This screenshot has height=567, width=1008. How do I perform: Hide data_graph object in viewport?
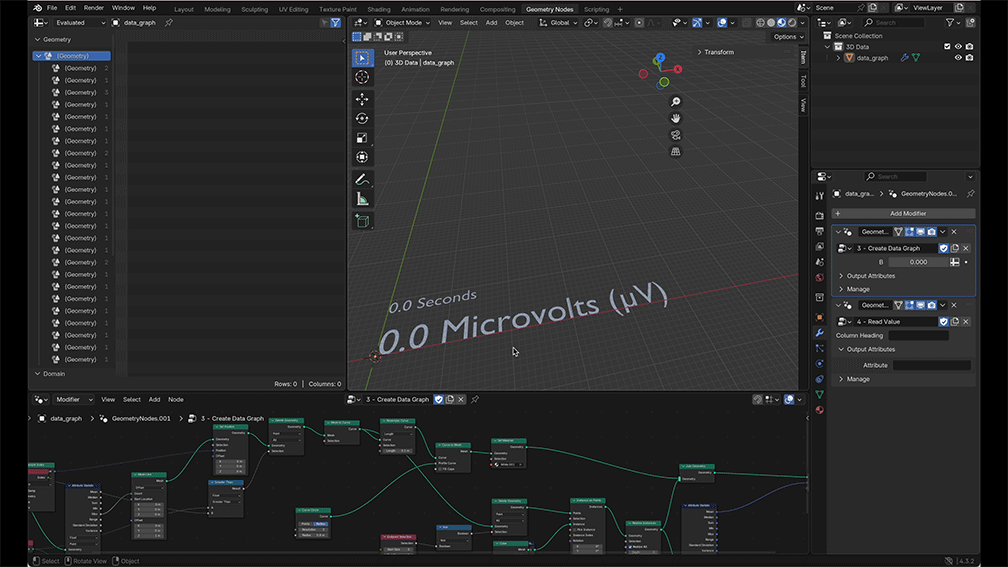click(x=958, y=58)
